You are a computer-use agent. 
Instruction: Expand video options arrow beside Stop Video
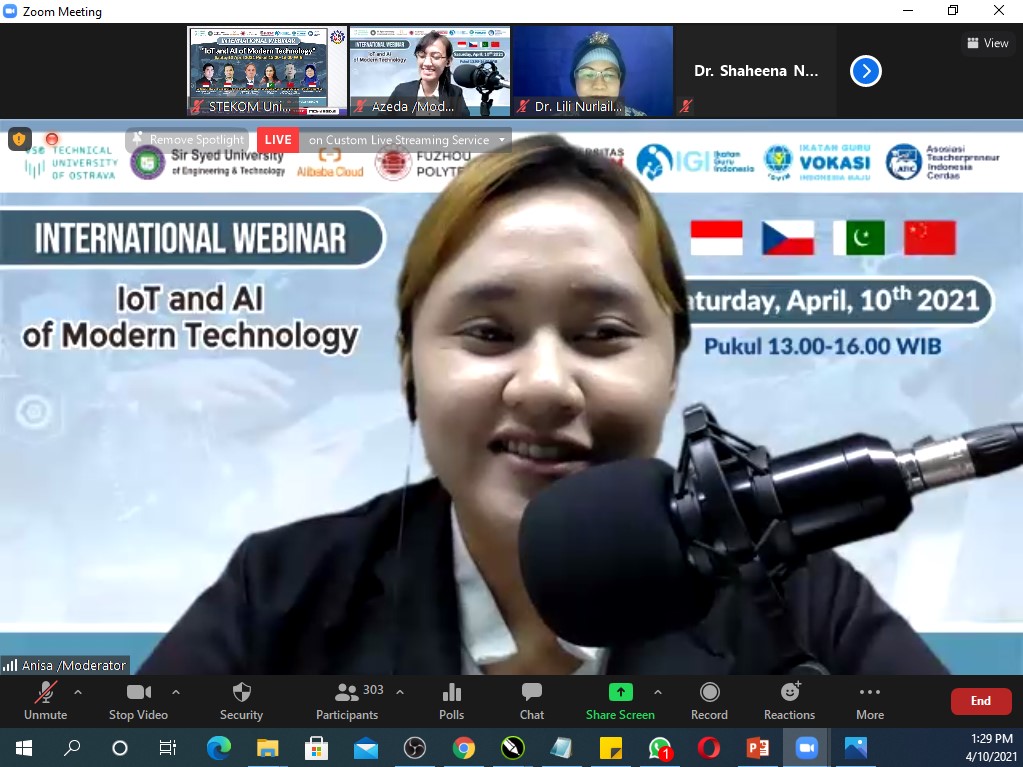click(176, 692)
